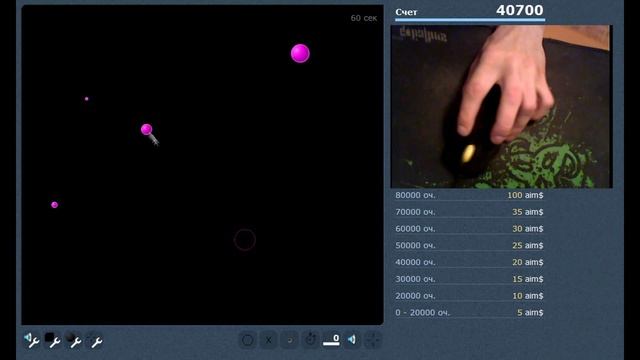
Task: Click the 70000 оч. reward row
Action: pyautogui.click(x=469, y=212)
